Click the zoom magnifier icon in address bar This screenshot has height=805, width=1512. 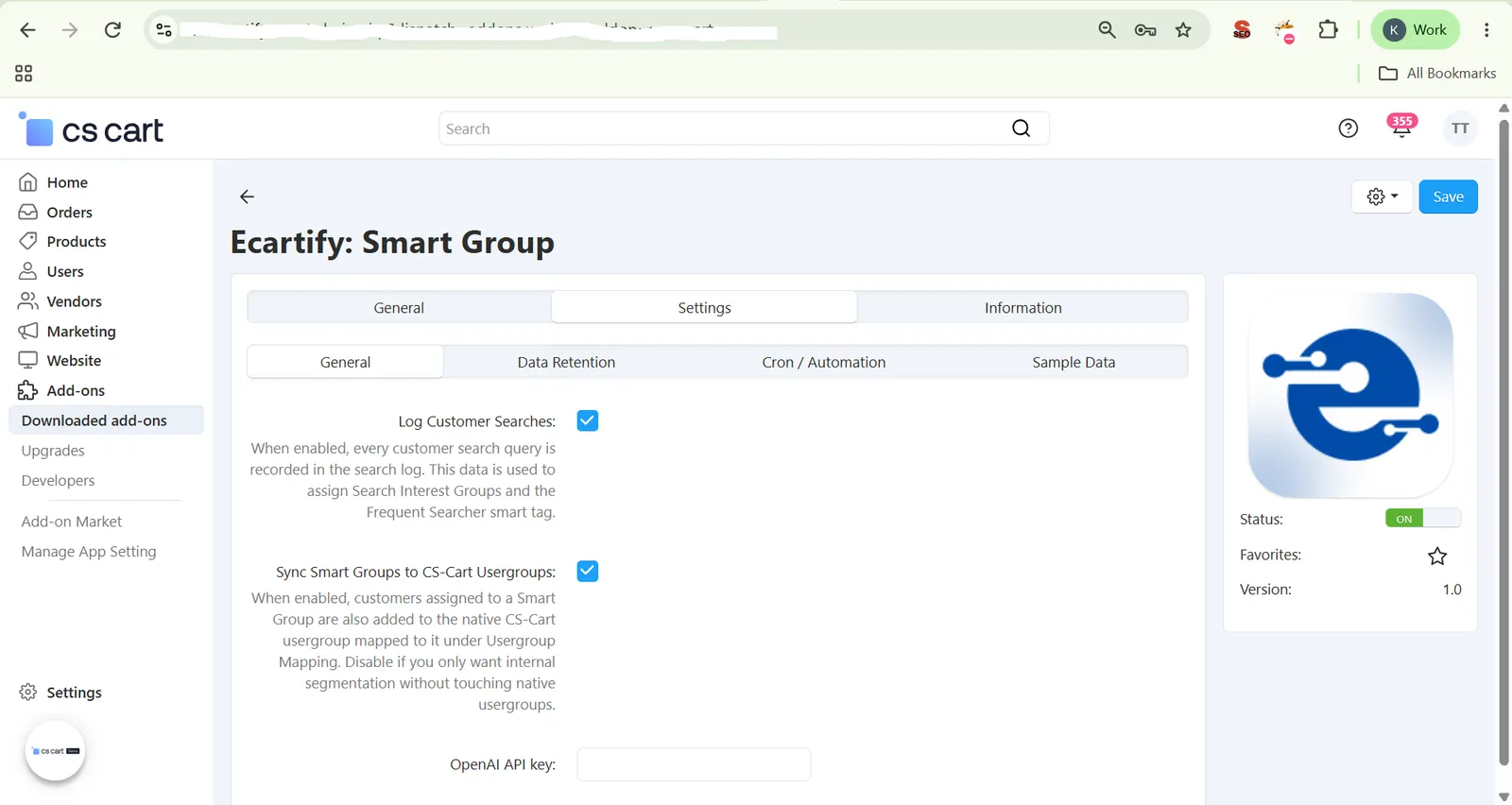point(1107,30)
